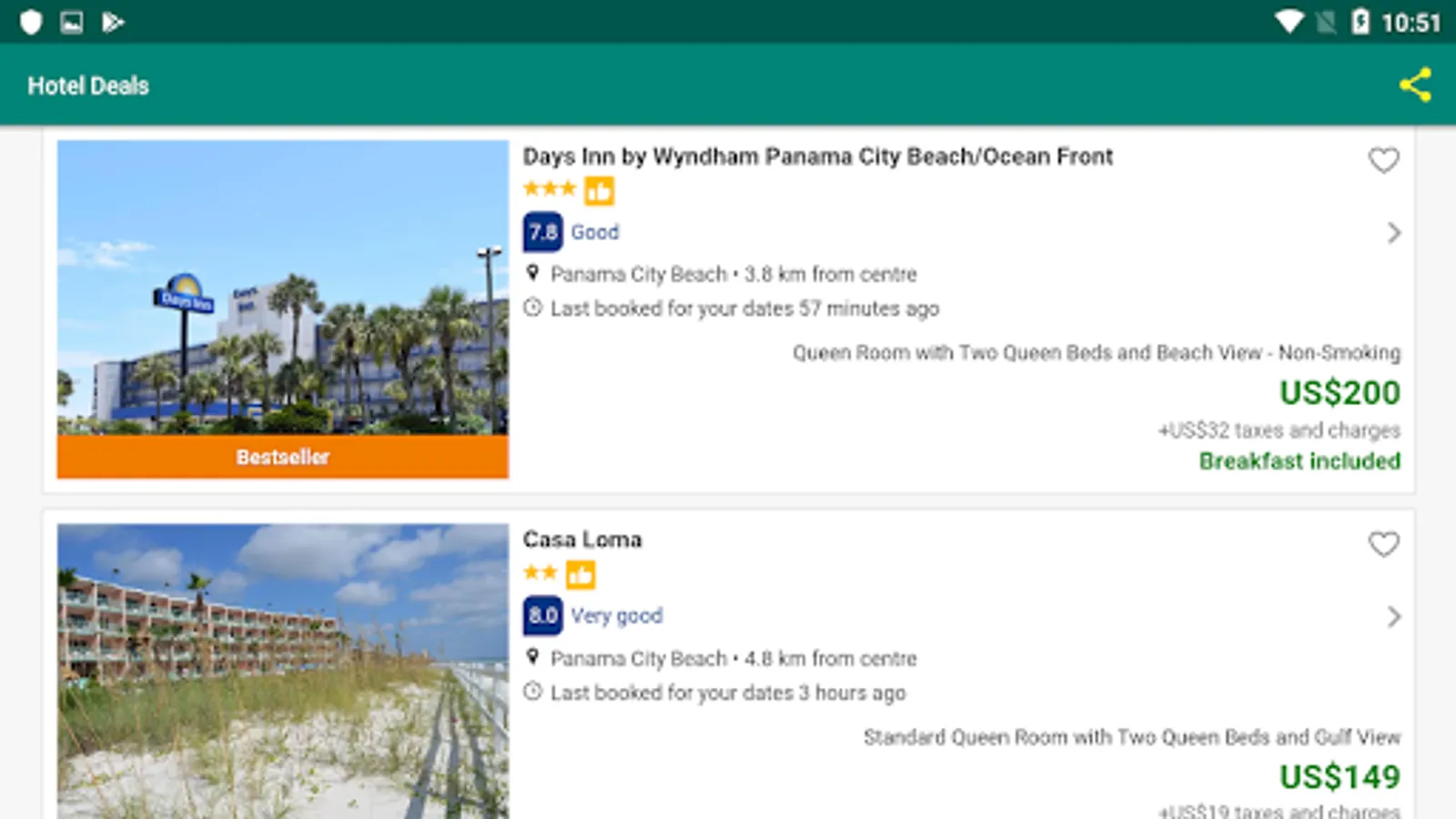1456x819 pixels.
Task: Open Days Inn by Wyndham Panama City Beach title
Action: click(x=817, y=157)
